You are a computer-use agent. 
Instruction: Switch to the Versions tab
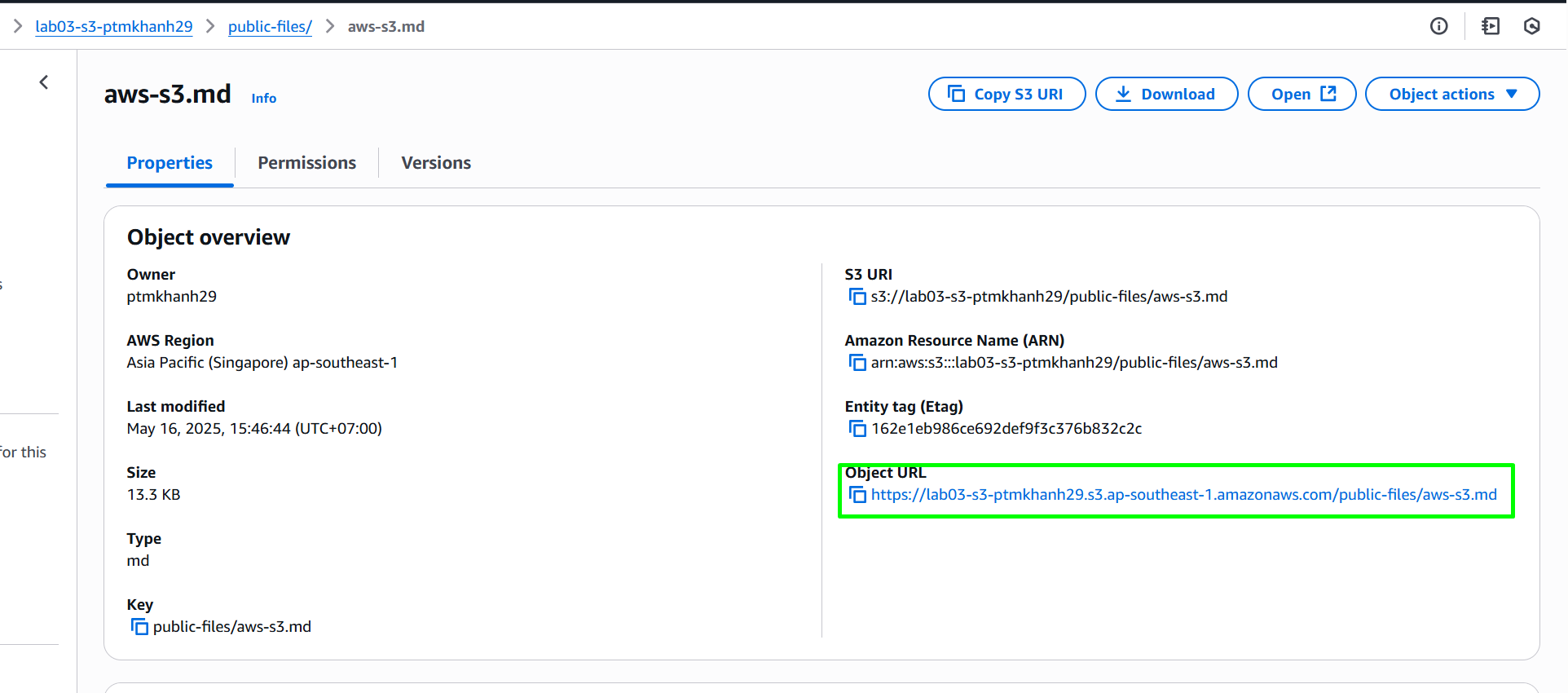(x=436, y=163)
